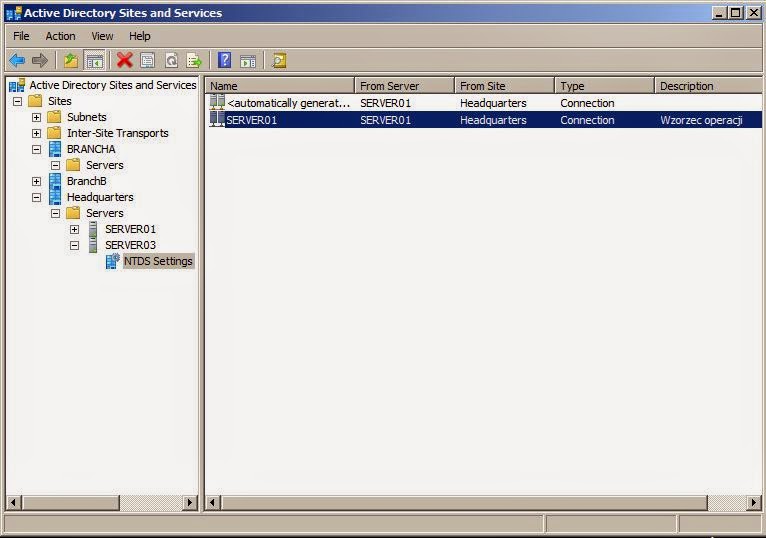Collapse Servers folder under Headquarters
Screen dimensions: 766x538
pos(56,214)
